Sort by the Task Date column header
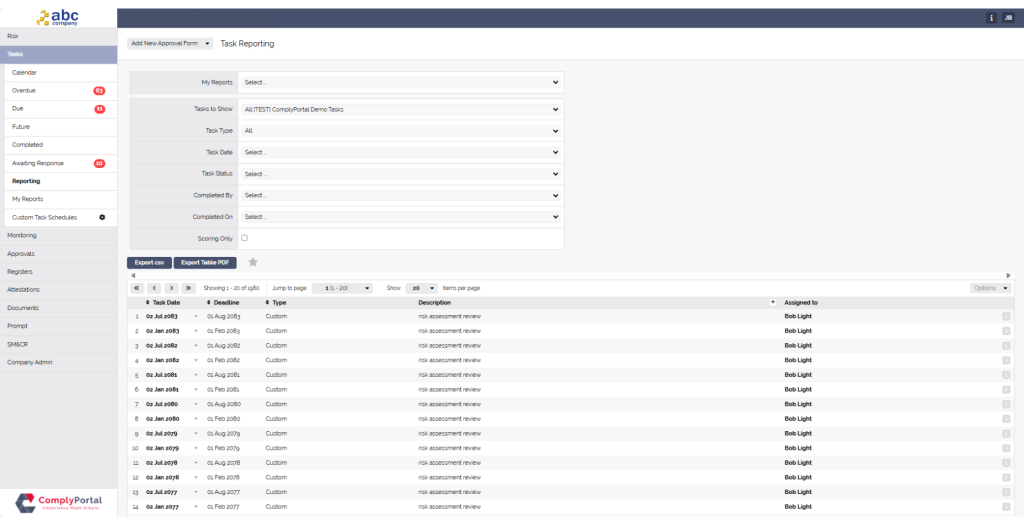 tap(166, 302)
